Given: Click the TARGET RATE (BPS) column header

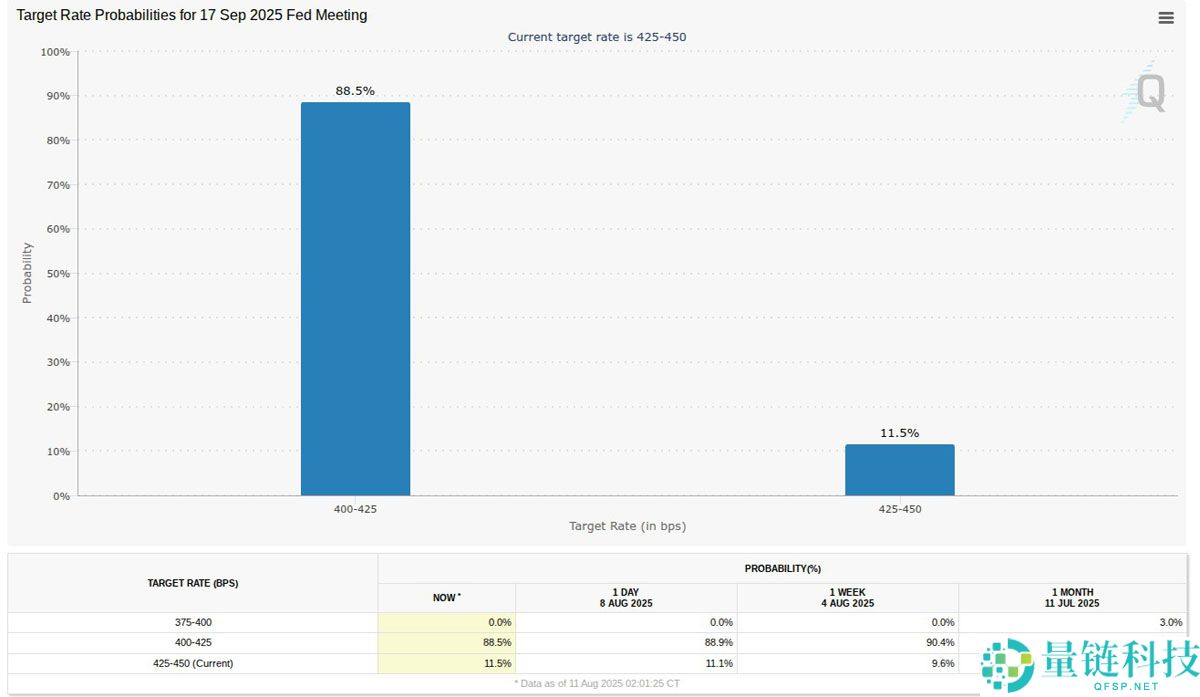Looking at the screenshot, I should 193,583.
